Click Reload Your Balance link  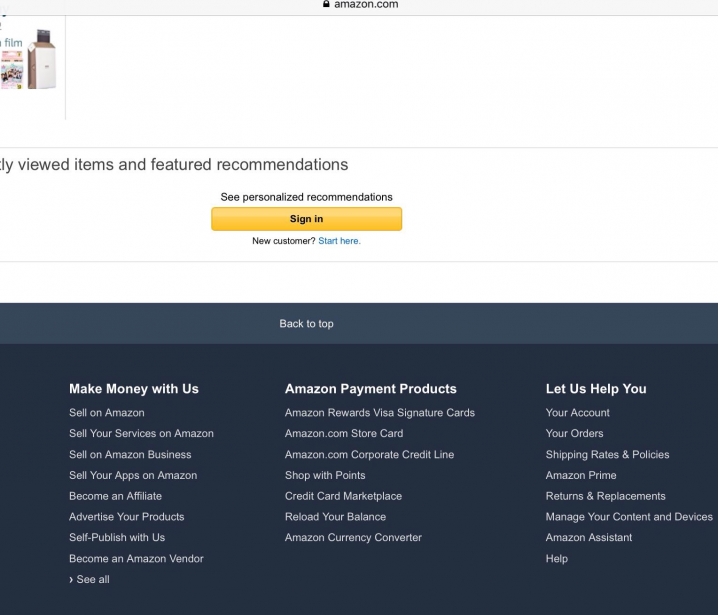pos(335,517)
